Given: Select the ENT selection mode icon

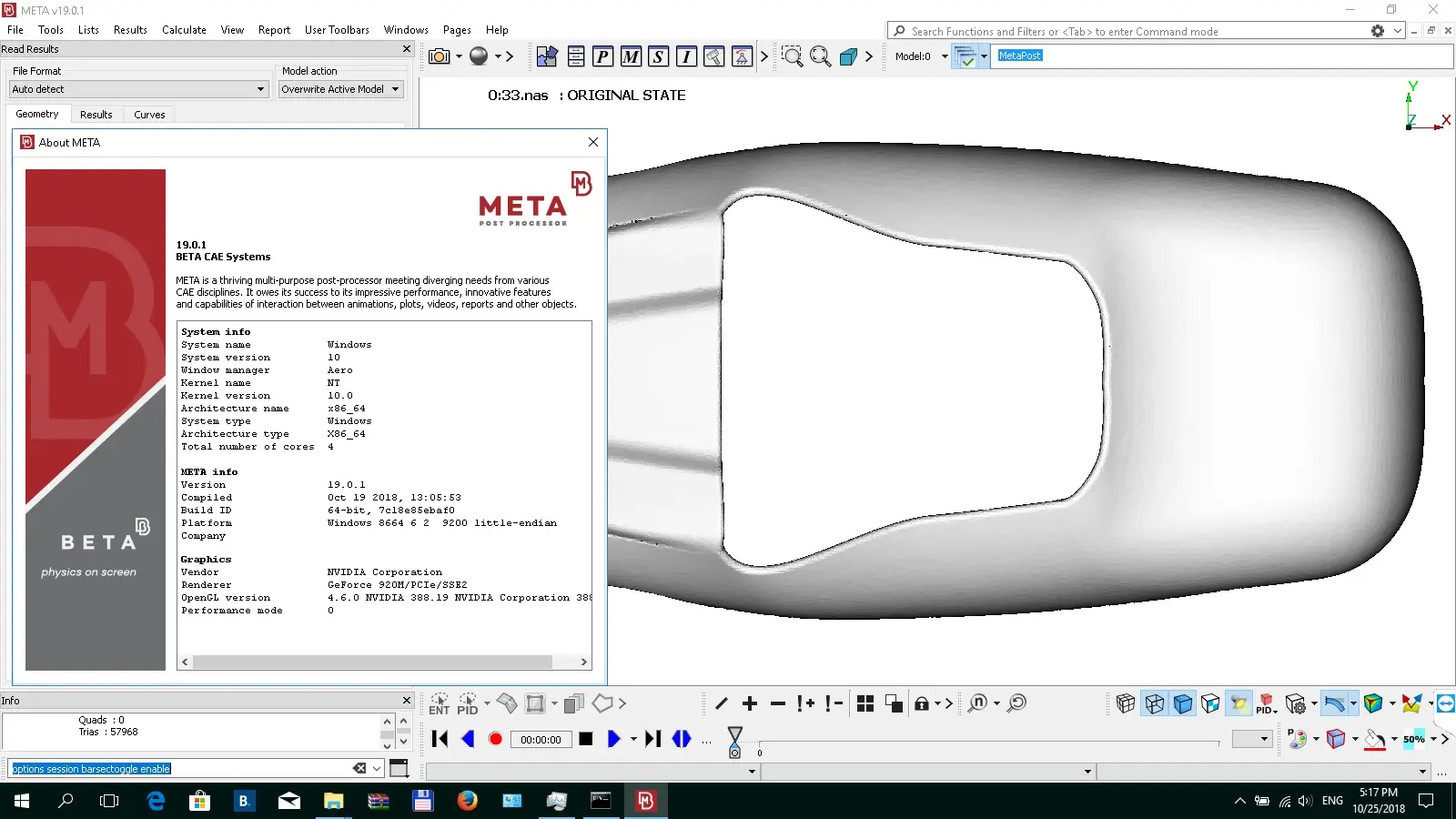Looking at the screenshot, I should point(439,703).
